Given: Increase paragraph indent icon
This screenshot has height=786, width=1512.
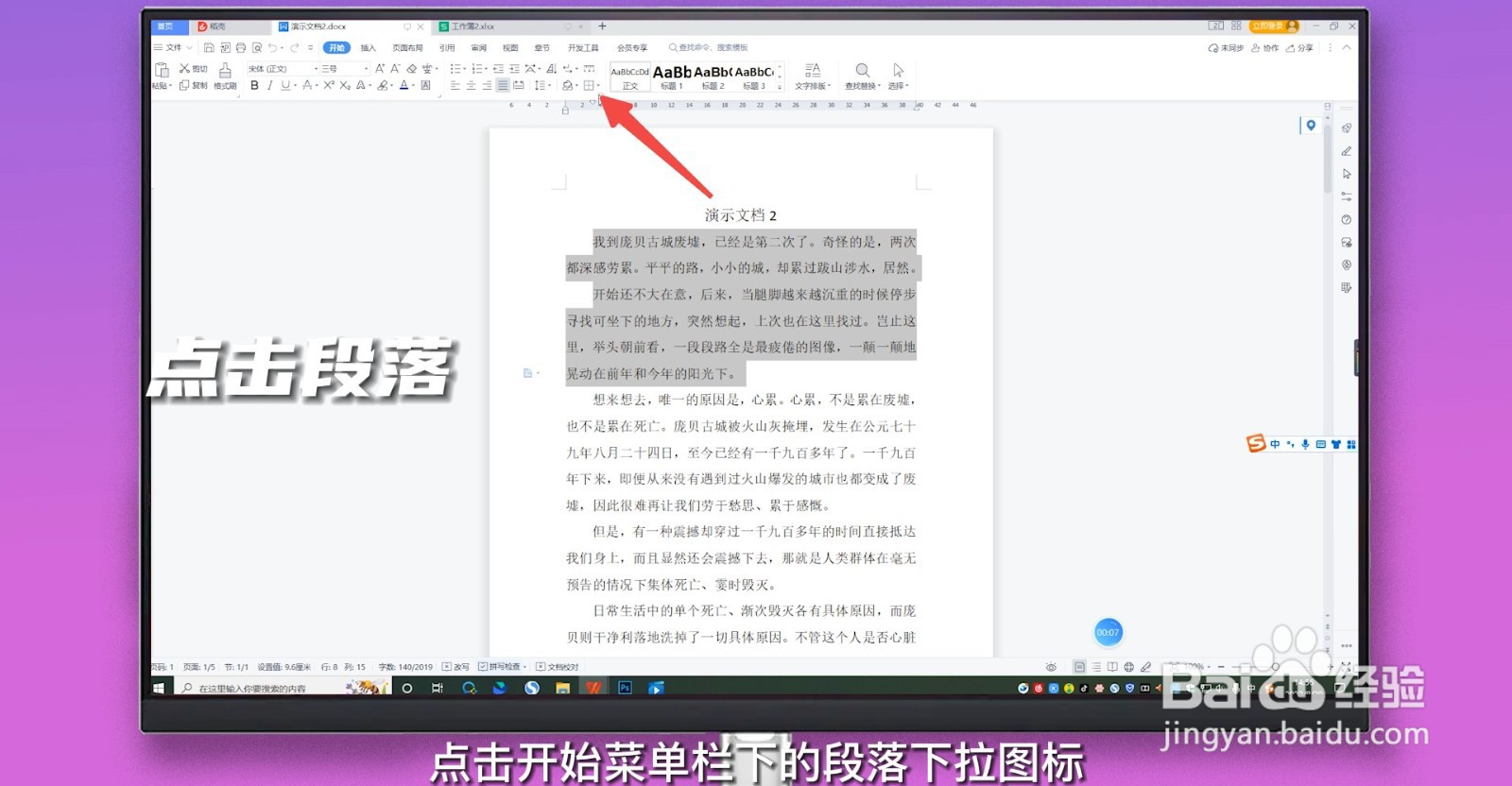Looking at the screenshot, I should tap(514, 68).
